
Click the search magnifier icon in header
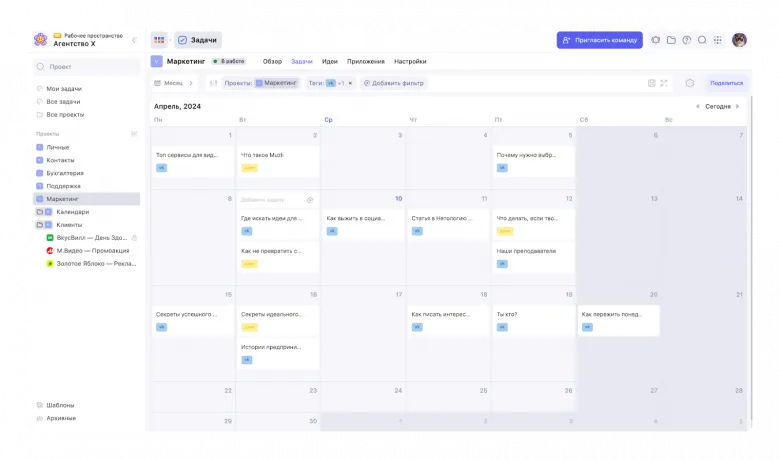702,40
